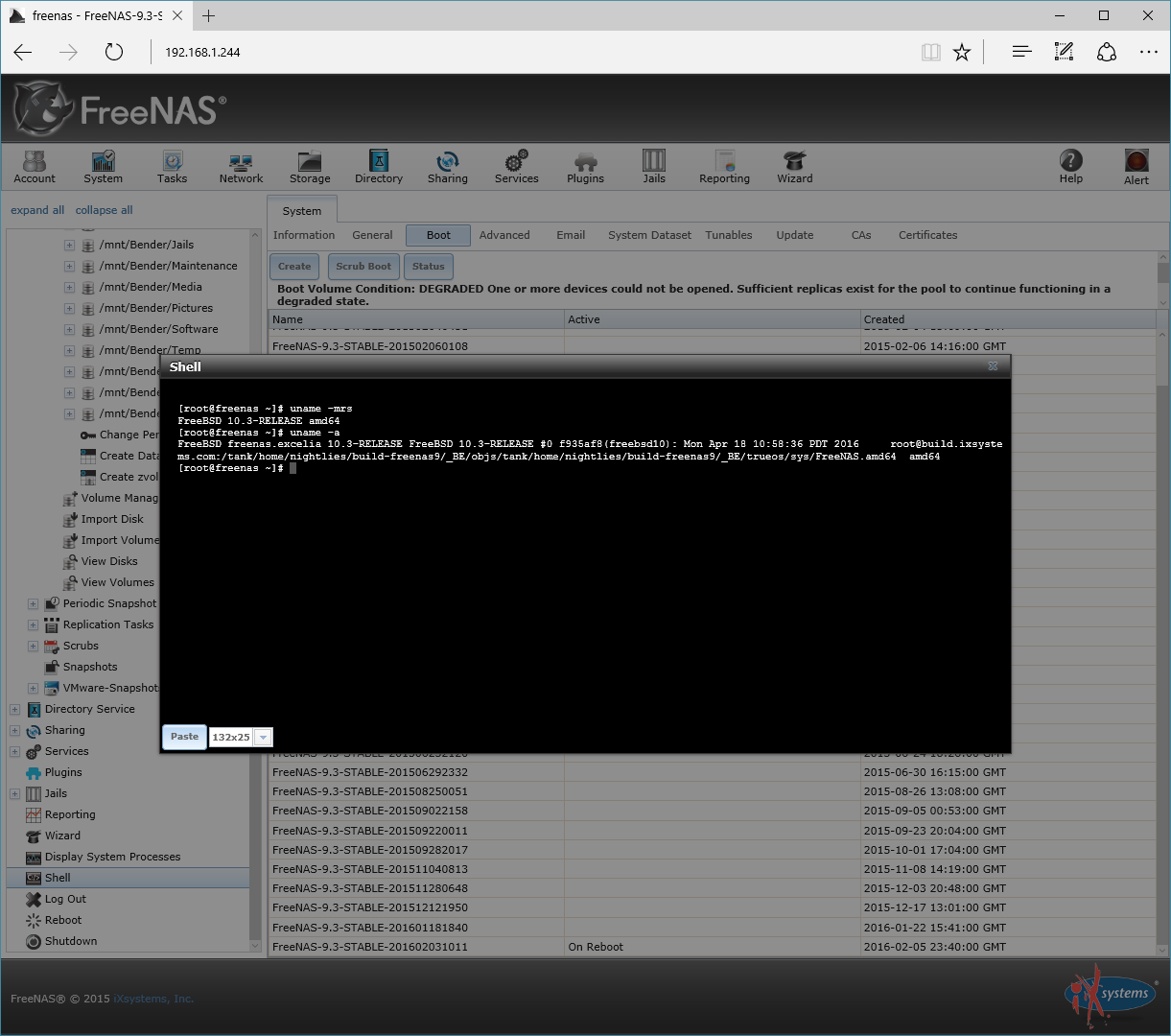The height and width of the screenshot is (1036, 1171).
Task: Click the collapse all link
Action: pyautogui.click(x=105, y=210)
